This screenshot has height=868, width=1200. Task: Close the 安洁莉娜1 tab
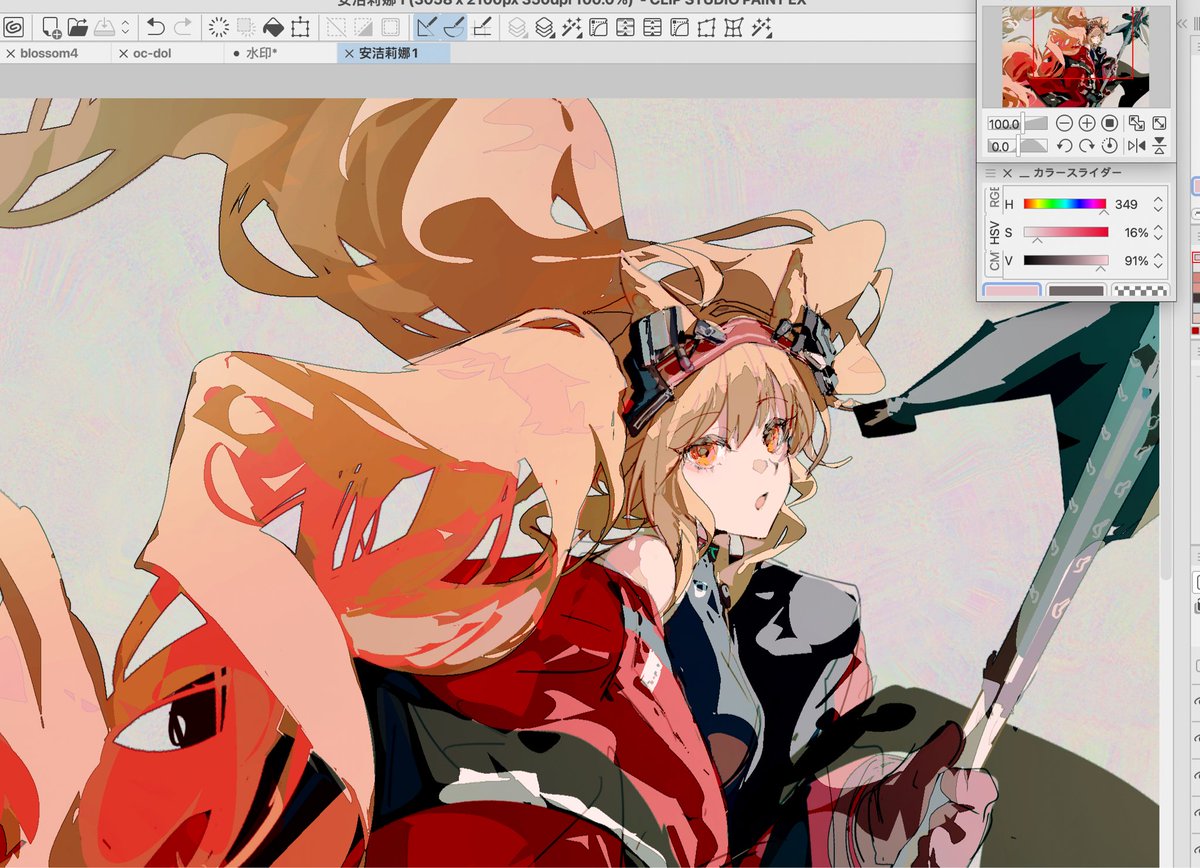tap(348, 53)
